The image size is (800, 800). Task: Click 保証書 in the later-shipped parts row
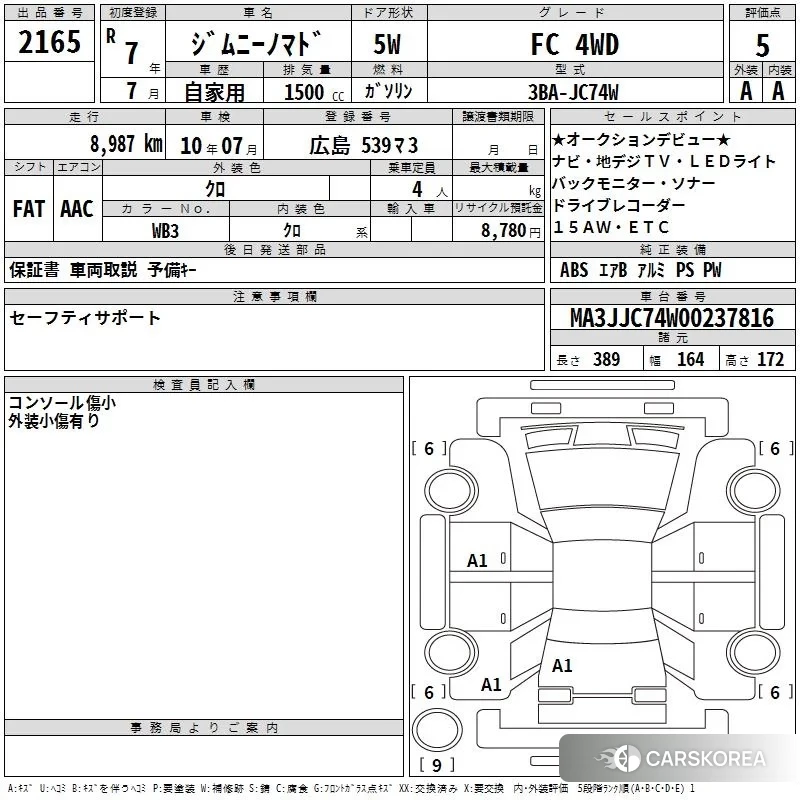tap(34, 269)
